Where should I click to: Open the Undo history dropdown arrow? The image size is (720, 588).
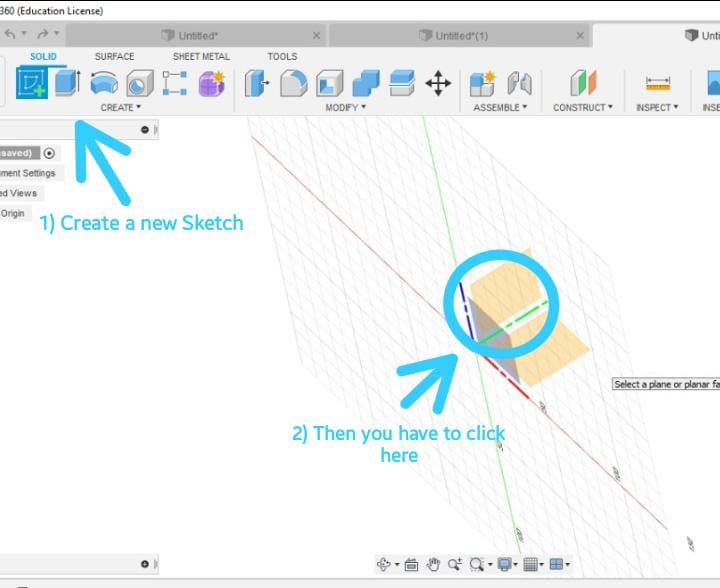[24, 34]
